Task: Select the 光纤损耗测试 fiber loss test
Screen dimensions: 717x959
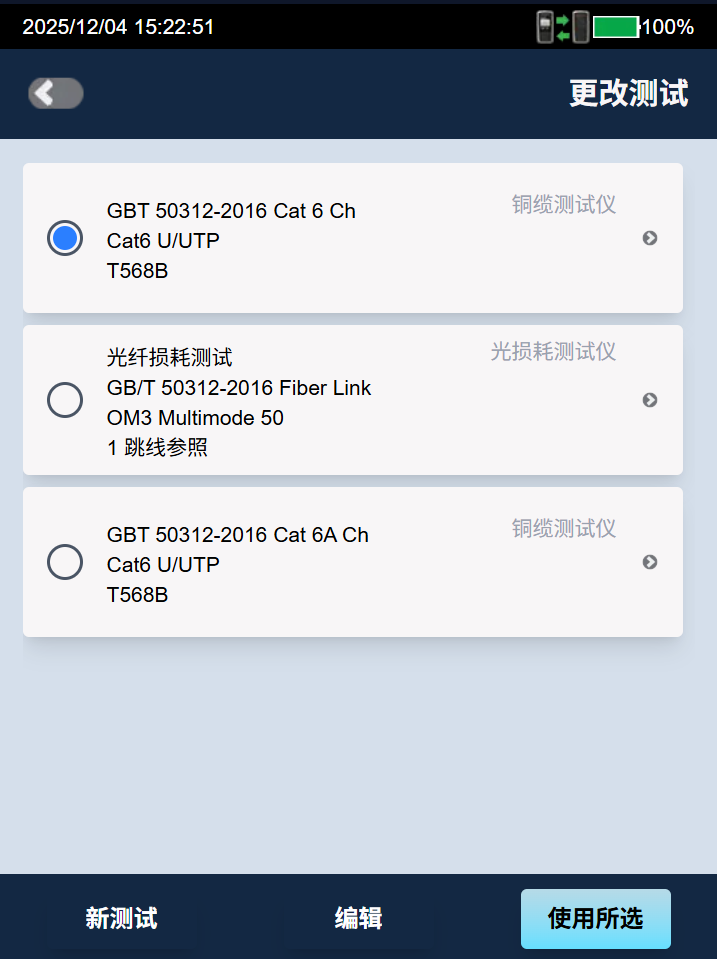Action: tap(64, 400)
